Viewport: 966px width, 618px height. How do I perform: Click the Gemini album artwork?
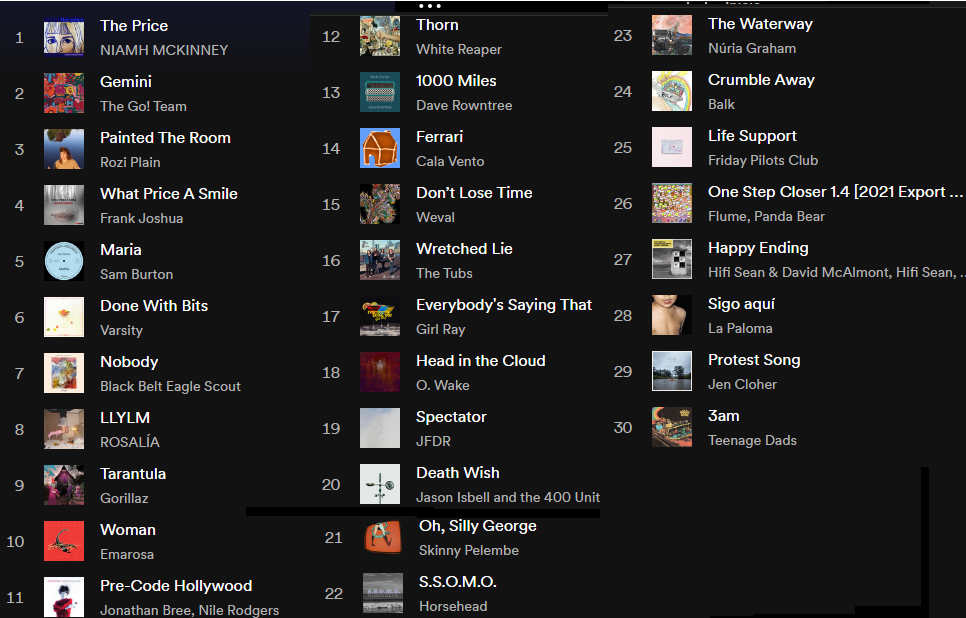coord(64,93)
